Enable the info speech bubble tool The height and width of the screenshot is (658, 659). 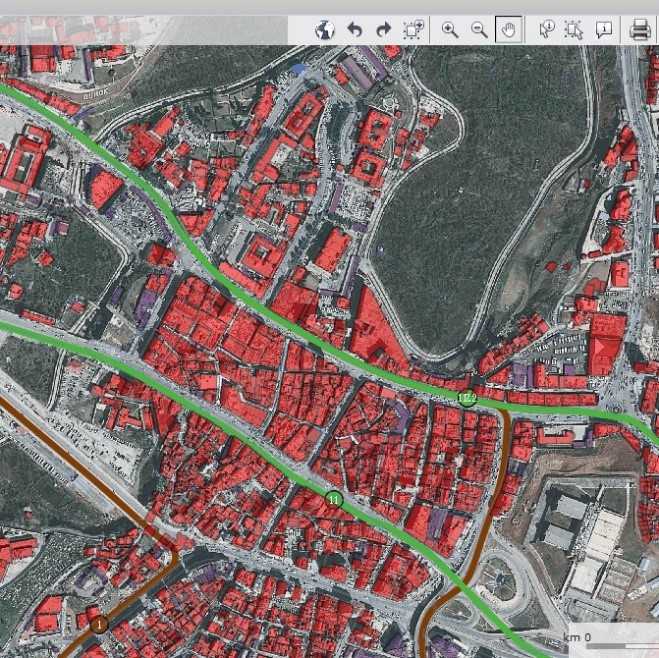603,30
